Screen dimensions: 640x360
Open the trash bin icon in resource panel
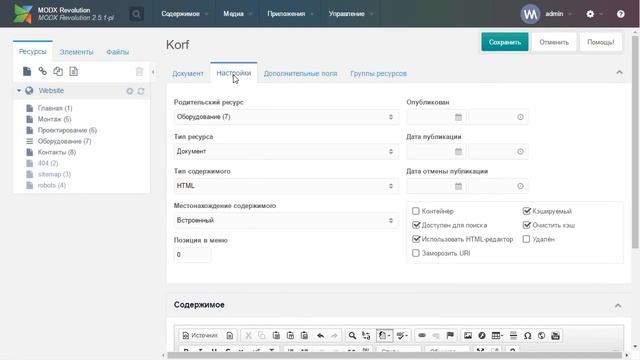click(x=139, y=71)
